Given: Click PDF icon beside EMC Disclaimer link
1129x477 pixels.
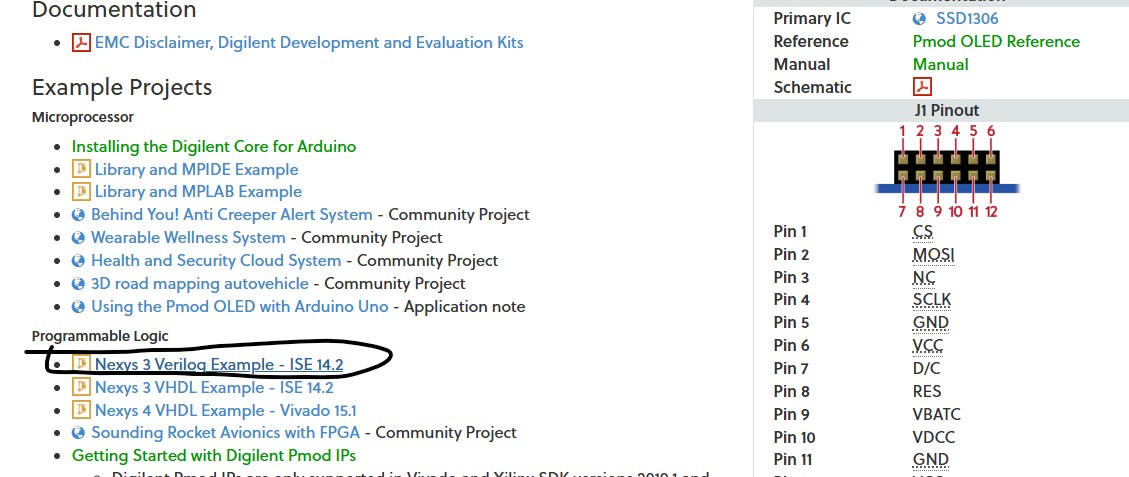Looking at the screenshot, I should [81, 43].
